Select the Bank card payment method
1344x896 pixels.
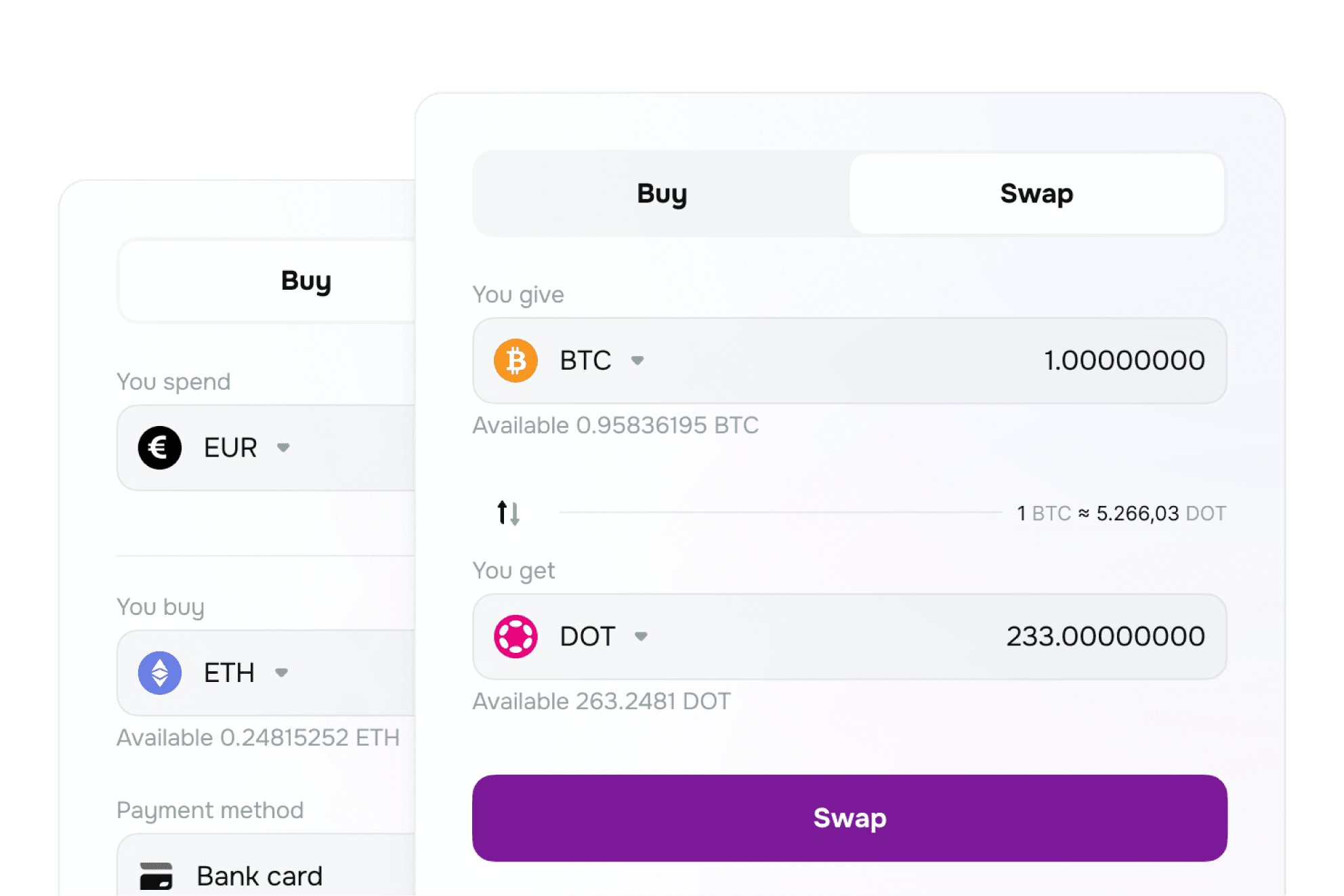click(x=266, y=866)
